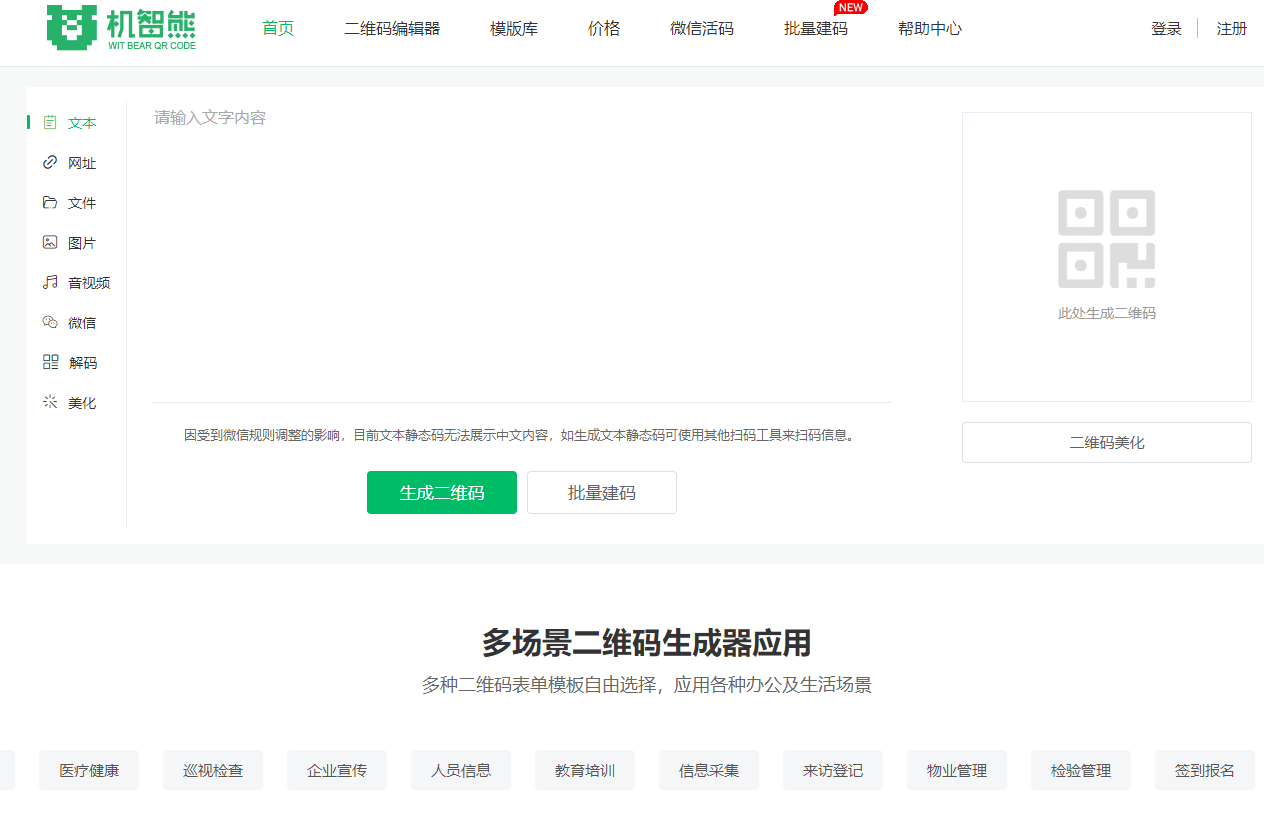Select the 解码 decode icon in sidebar
Screen dimensions: 1264x817
(x=50, y=363)
